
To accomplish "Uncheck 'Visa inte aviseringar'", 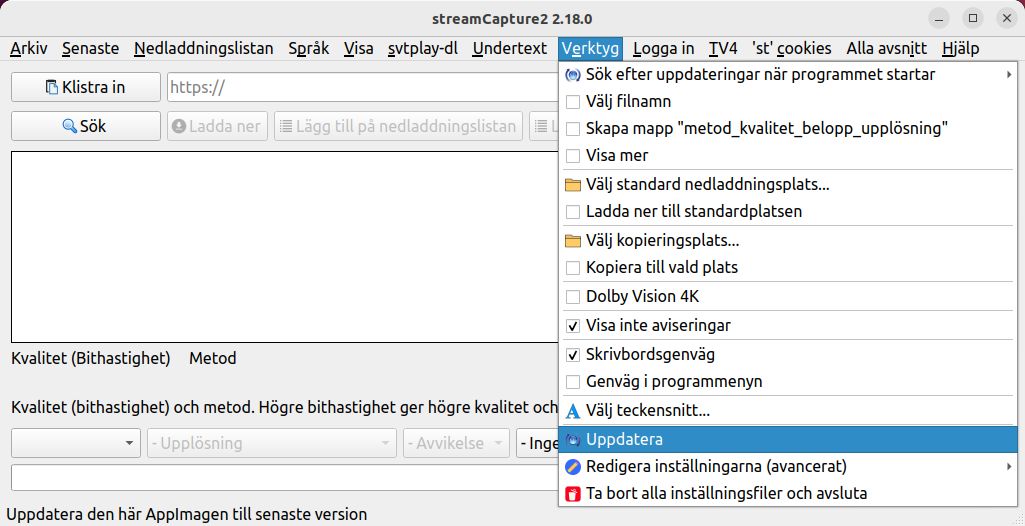I will click(x=573, y=325).
